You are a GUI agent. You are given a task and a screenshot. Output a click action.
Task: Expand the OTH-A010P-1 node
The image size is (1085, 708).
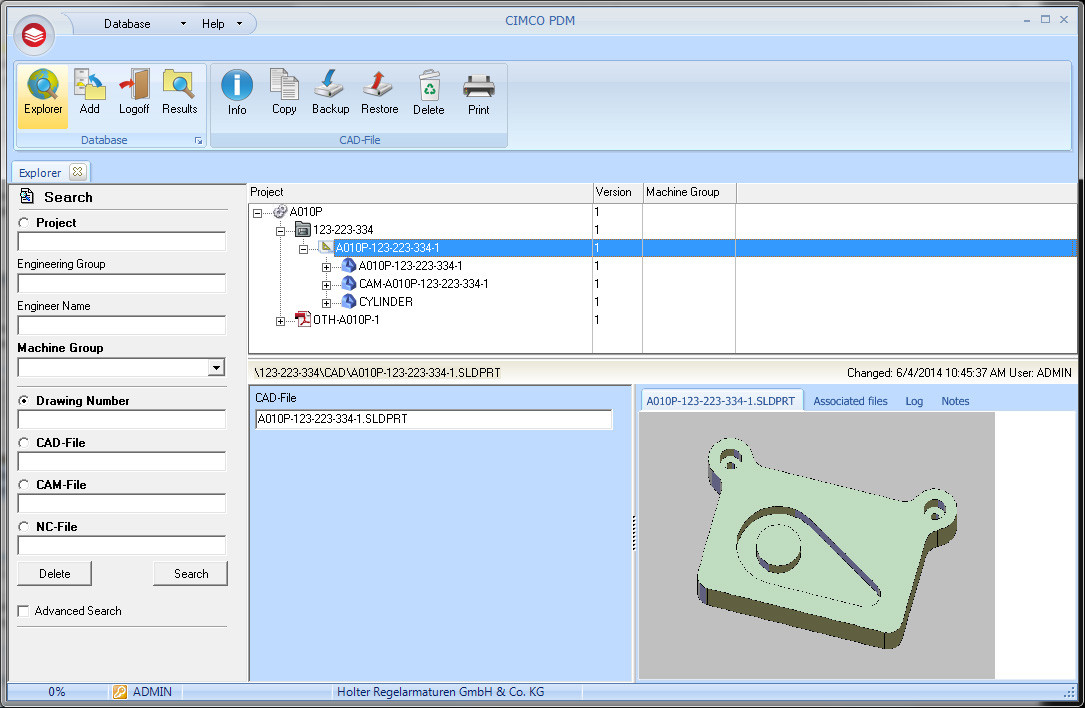(x=280, y=321)
